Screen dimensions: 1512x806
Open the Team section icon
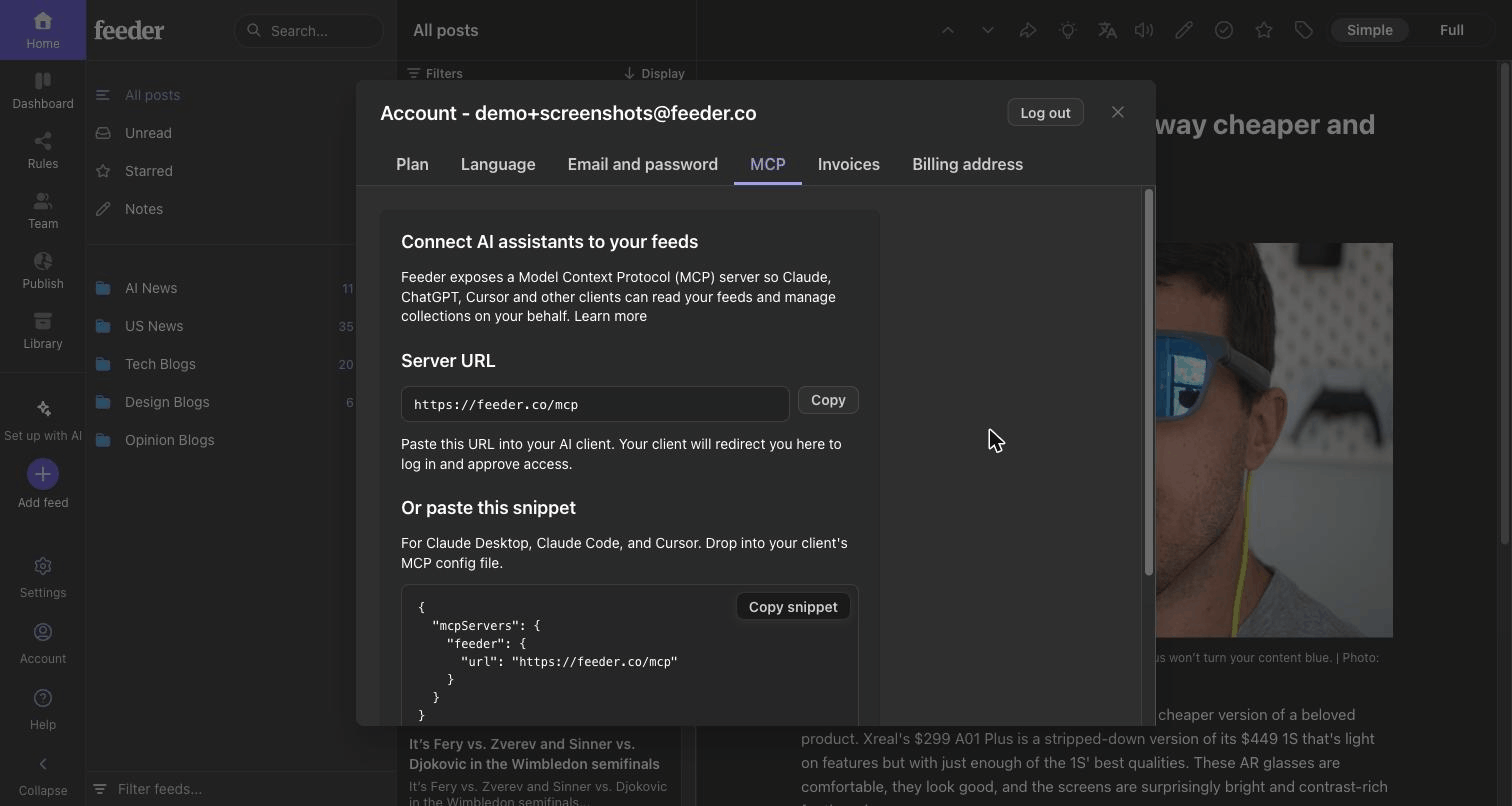pyautogui.click(x=42, y=210)
